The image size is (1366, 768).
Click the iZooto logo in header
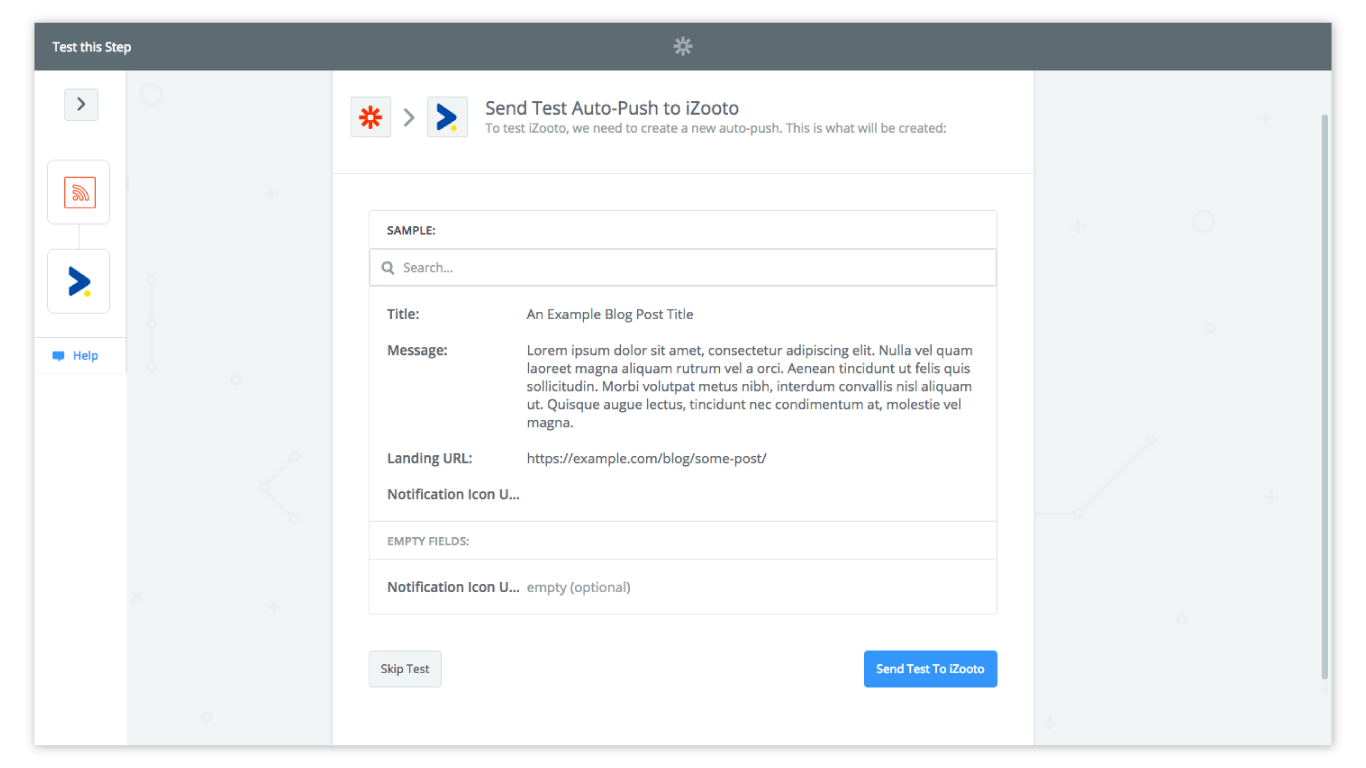pos(447,117)
